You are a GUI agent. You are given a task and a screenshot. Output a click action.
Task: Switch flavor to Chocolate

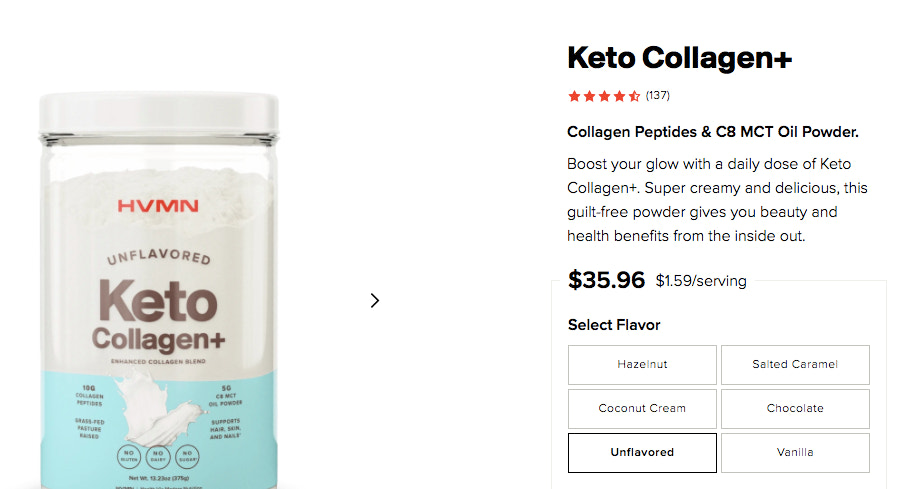click(795, 409)
